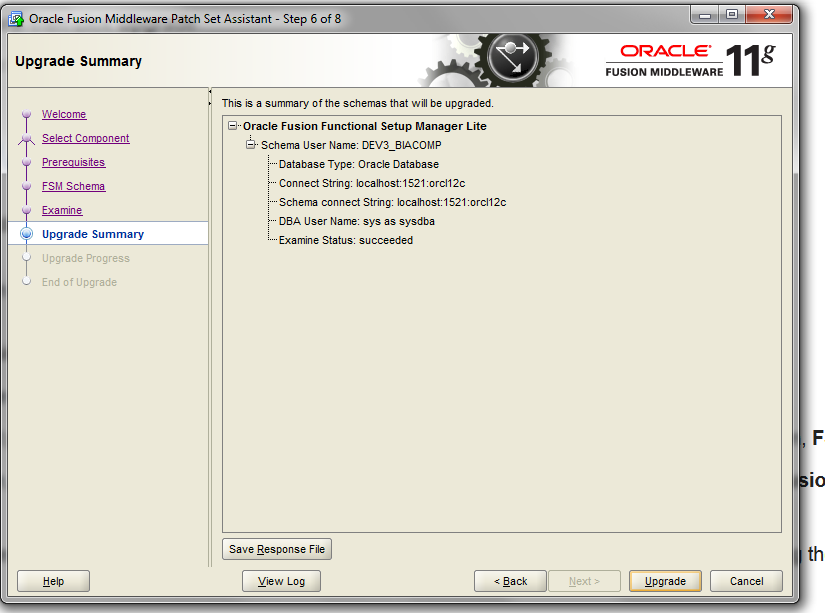Click the Save Response File button
825x613 pixels.
[x=277, y=549]
